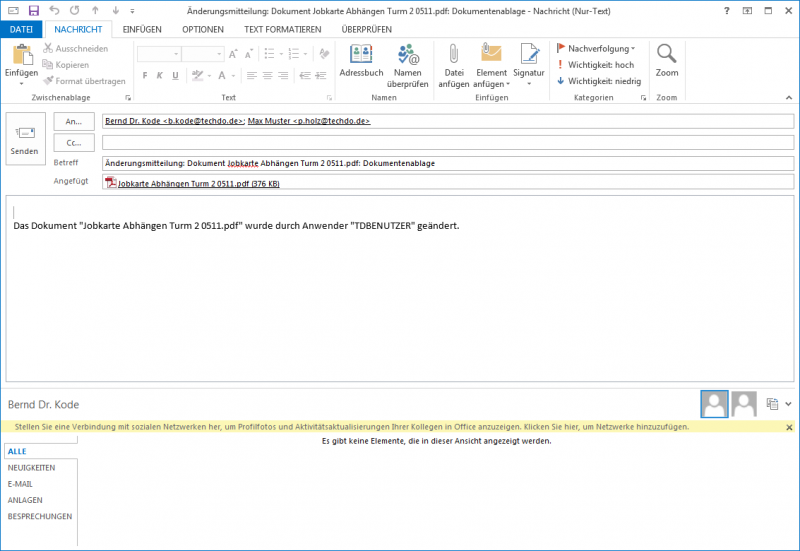
Task: Open the Kategorien dialog launcher
Action: tap(643, 97)
